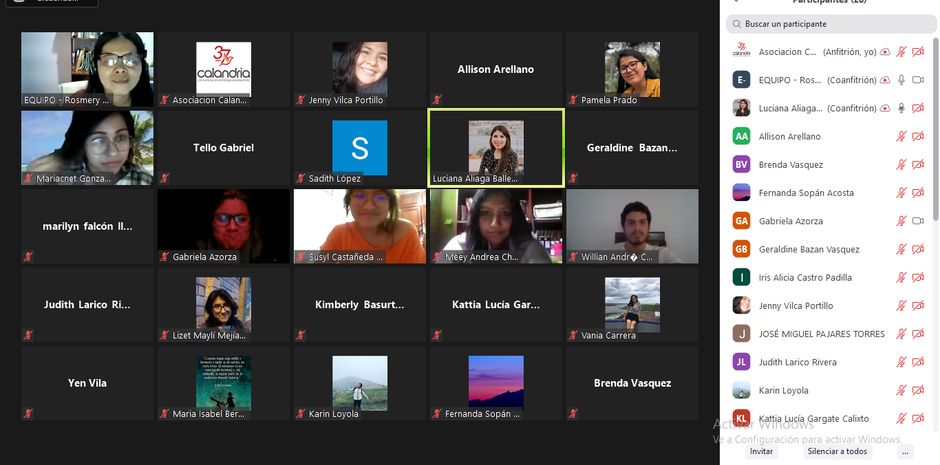
Task: Click BV avatar of Brenda Vasquez in list
Action: pos(742,164)
